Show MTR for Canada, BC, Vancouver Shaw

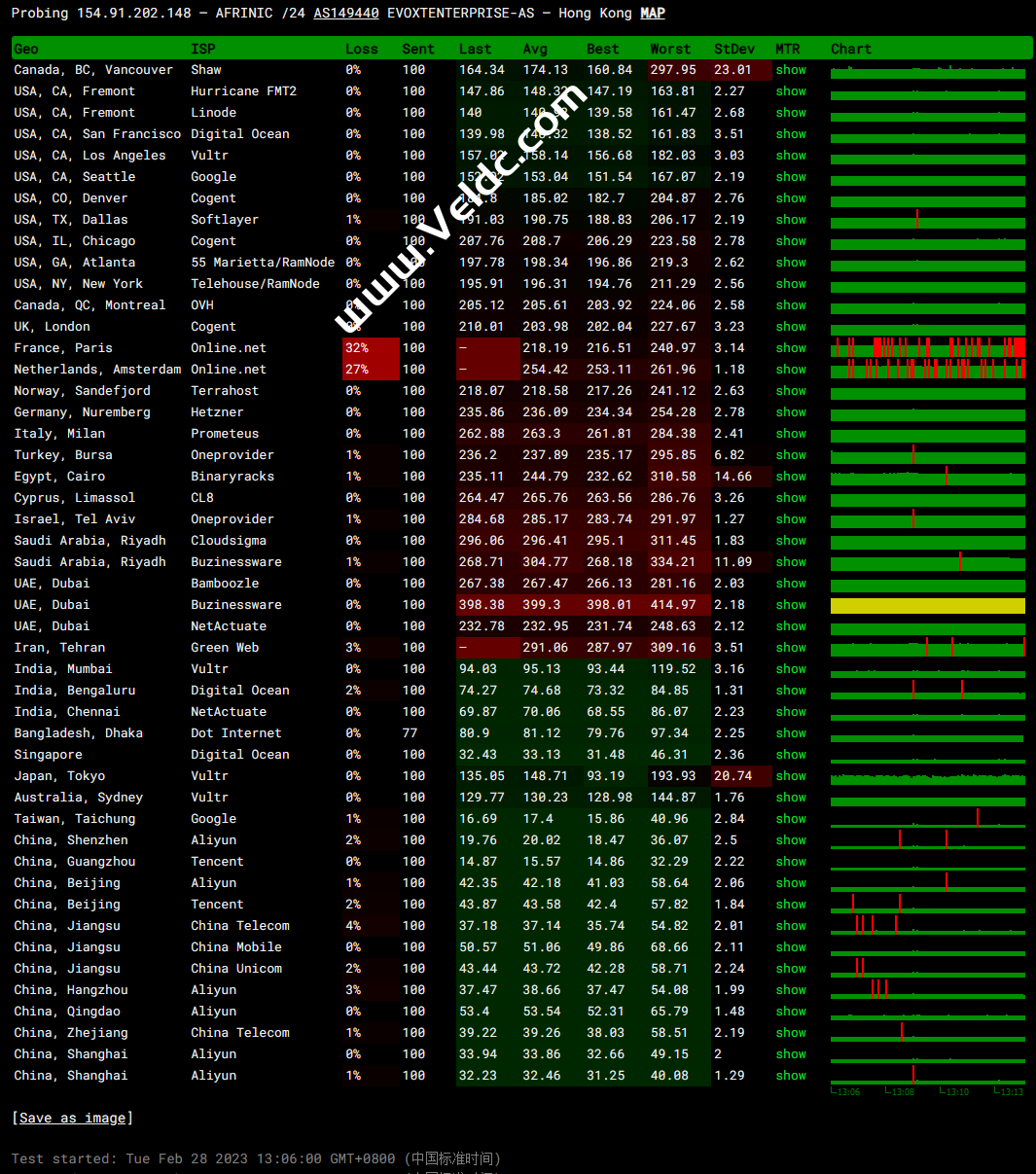[x=791, y=70]
